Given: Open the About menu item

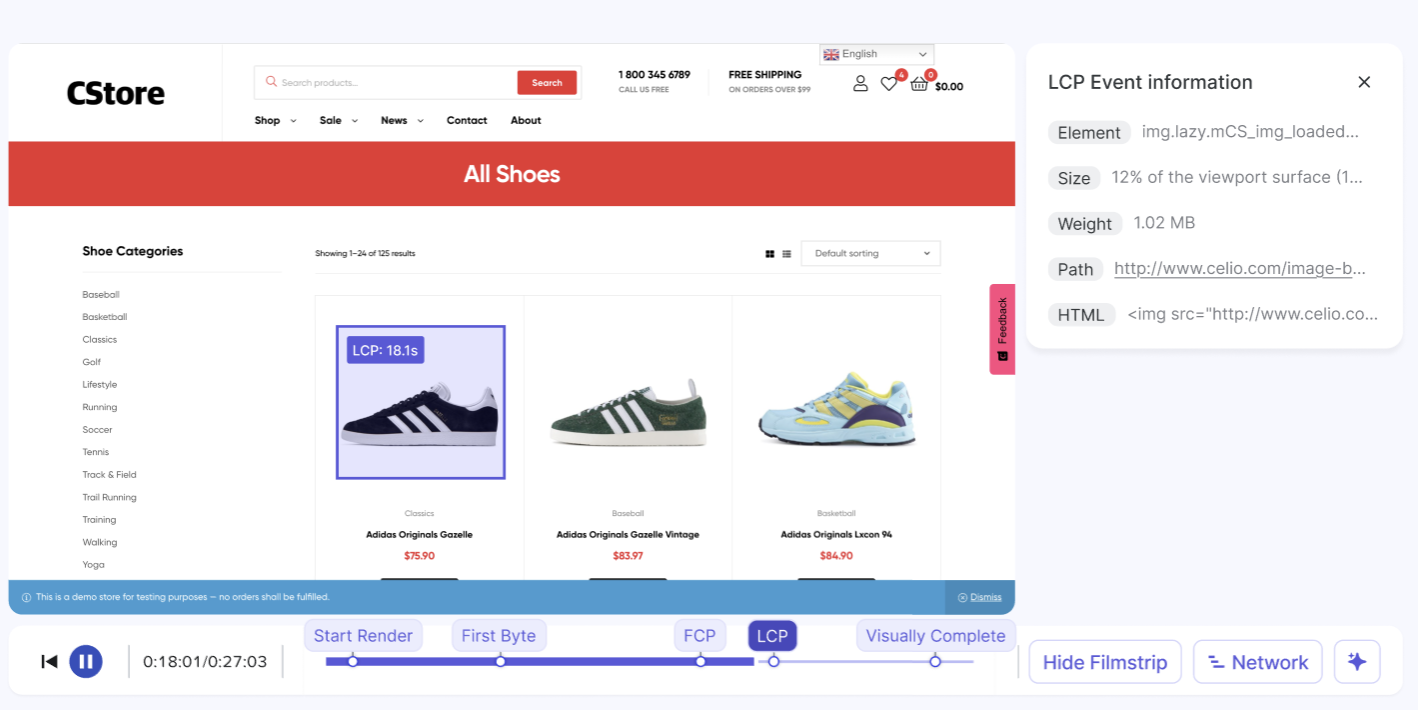Looking at the screenshot, I should pyautogui.click(x=526, y=120).
